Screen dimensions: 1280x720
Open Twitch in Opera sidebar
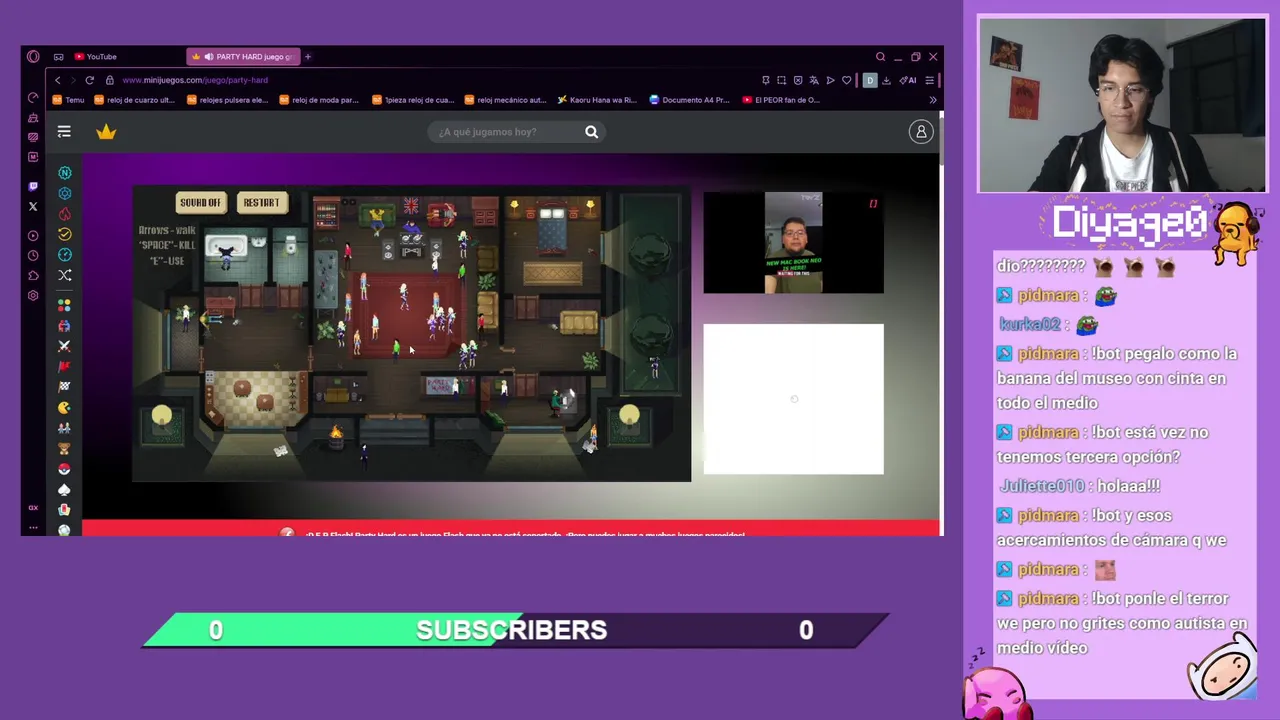[x=33, y=186]
